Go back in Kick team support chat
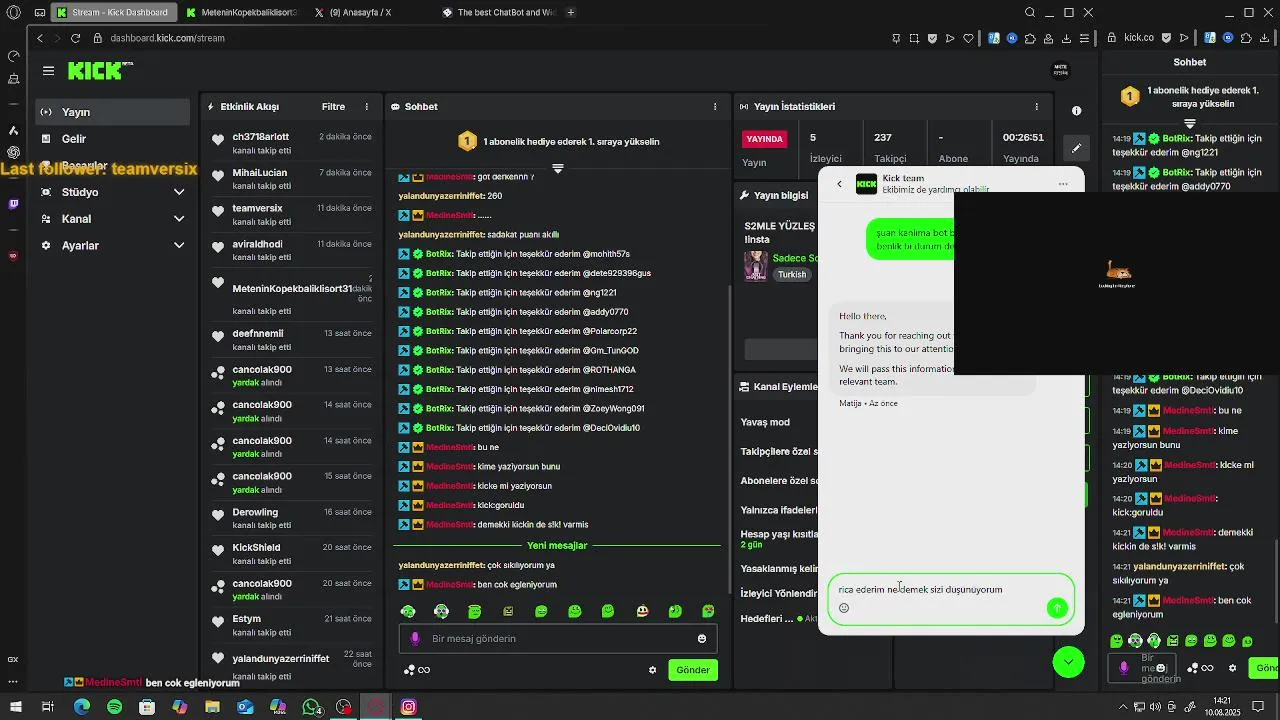The height and width of the screenshot is (720, 1280). [839, 184]
